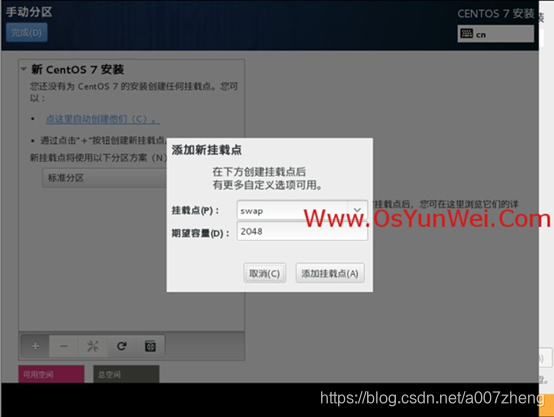The image size is (554, 417).
Task: Click the Done 完成(D) button
Action: coord(26,33)
